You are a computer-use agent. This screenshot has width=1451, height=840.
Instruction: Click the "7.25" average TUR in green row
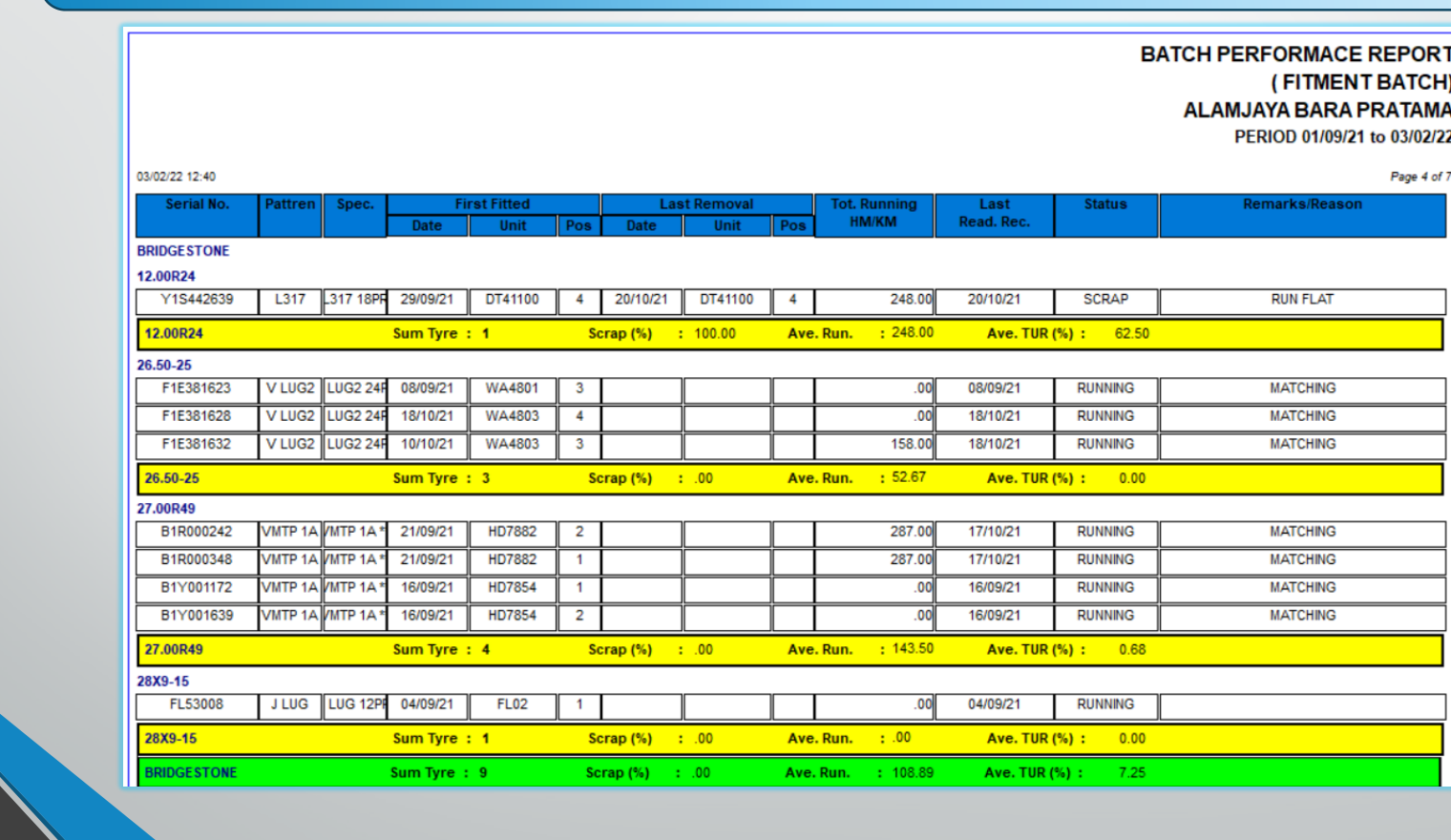point(1132,773)
